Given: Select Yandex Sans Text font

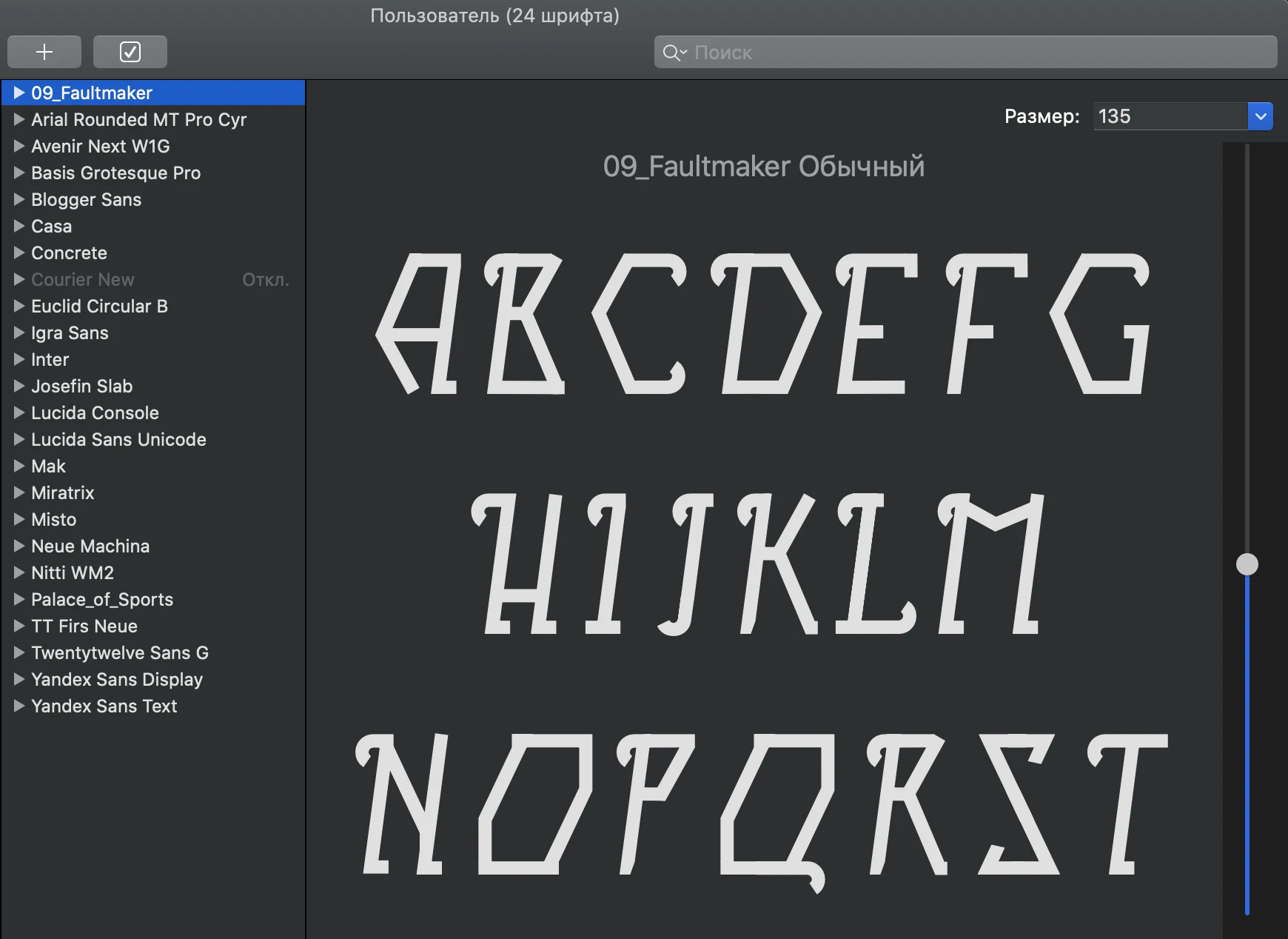Looking at the screenshot, I should pos(153,706).
